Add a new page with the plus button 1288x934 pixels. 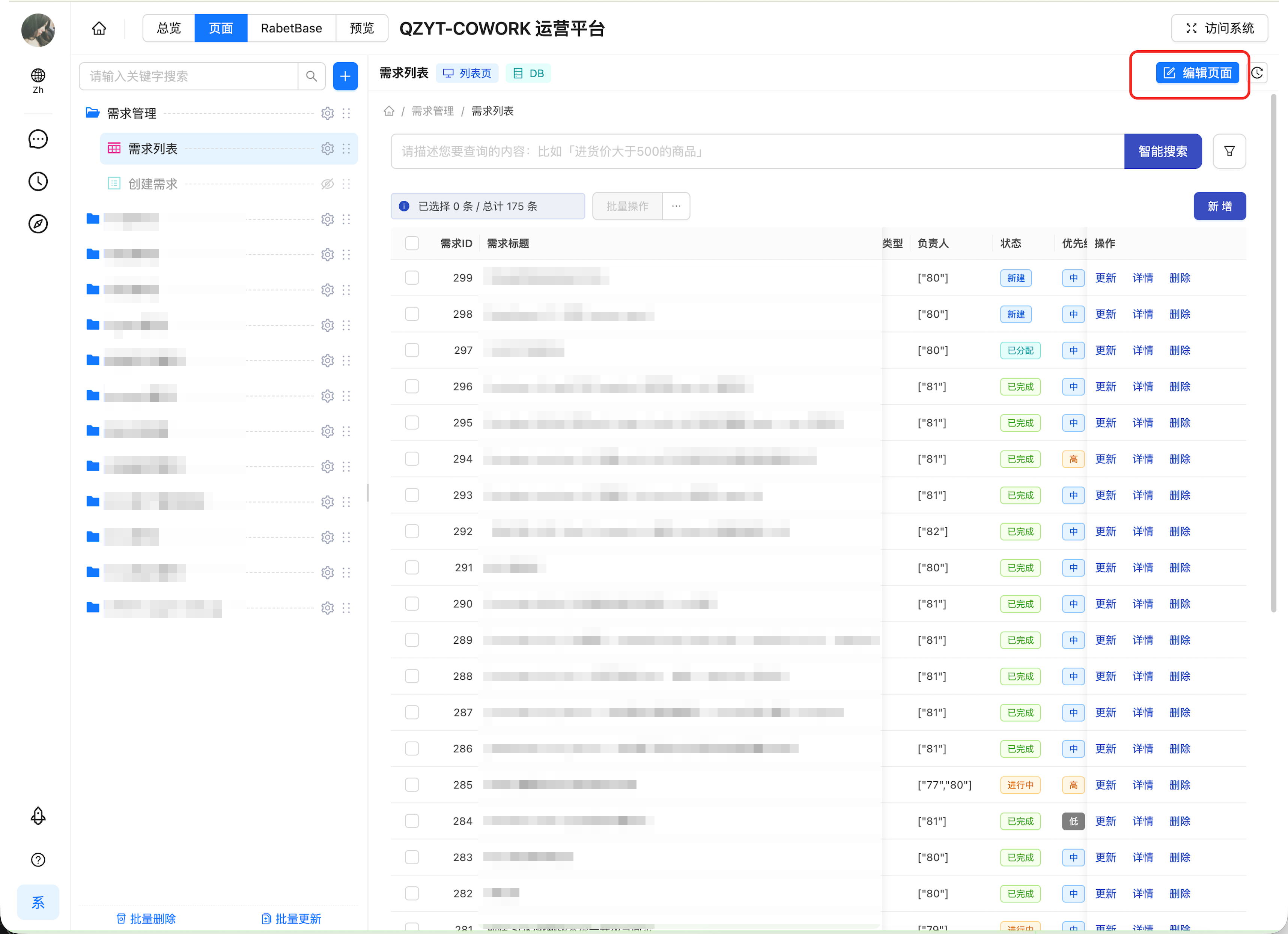(345, 76)
